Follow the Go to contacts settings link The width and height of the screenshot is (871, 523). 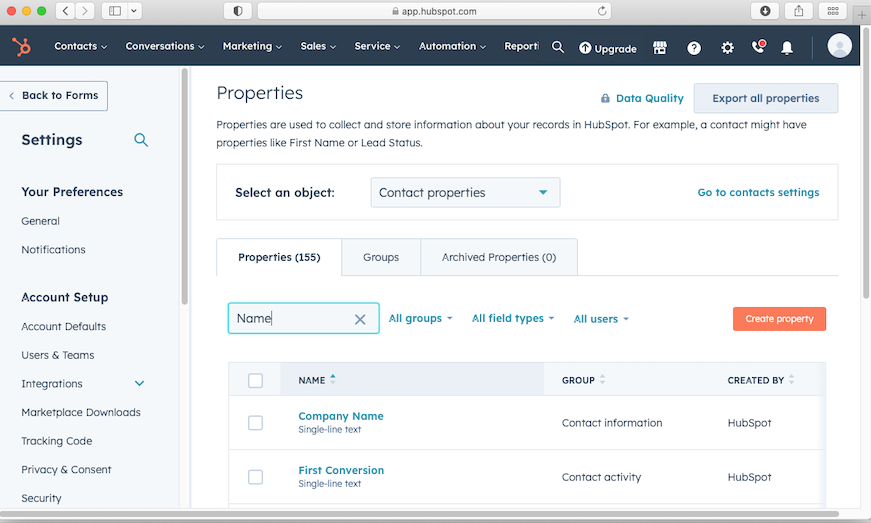tap(758, 192)
